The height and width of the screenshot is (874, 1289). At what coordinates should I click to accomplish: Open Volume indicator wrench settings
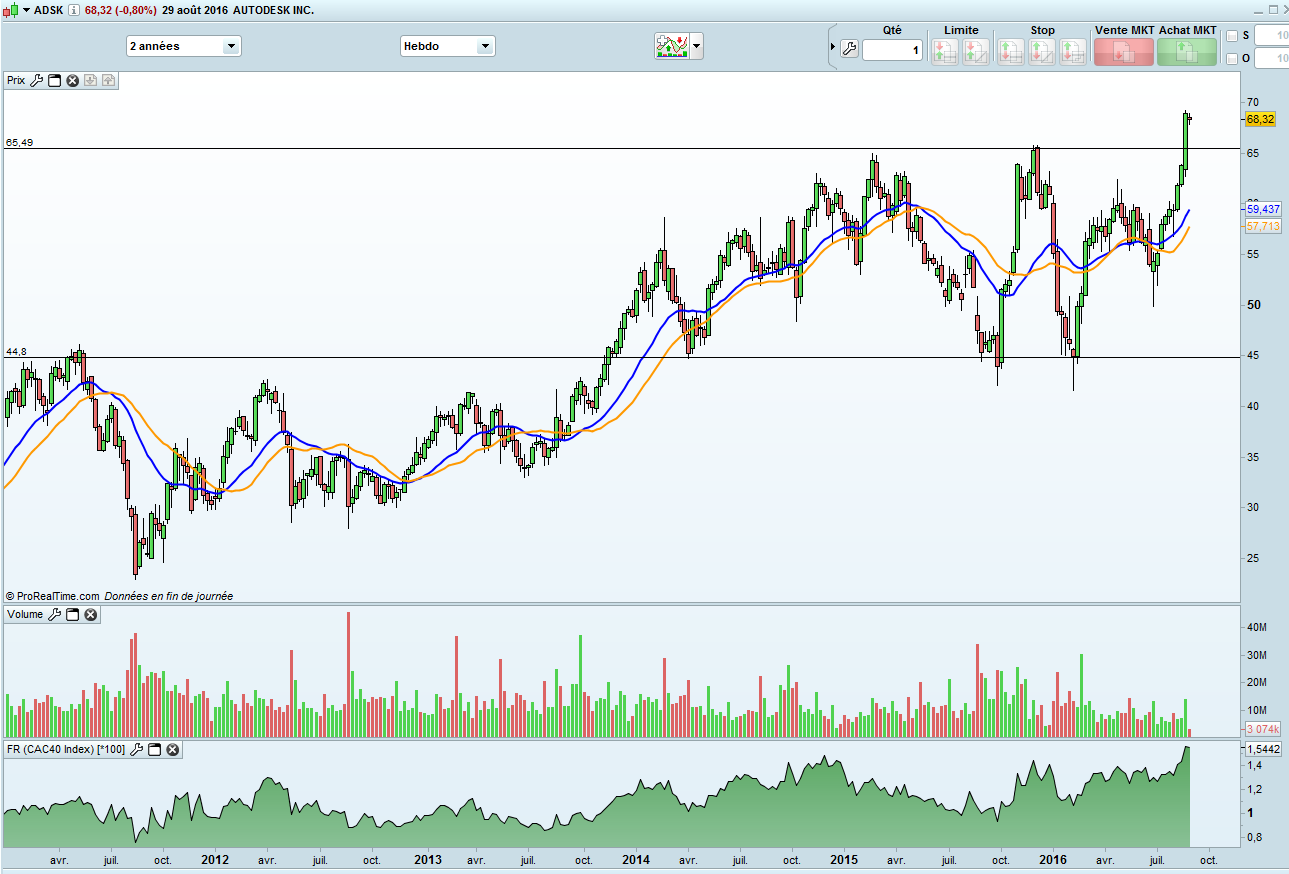point(55,615)
